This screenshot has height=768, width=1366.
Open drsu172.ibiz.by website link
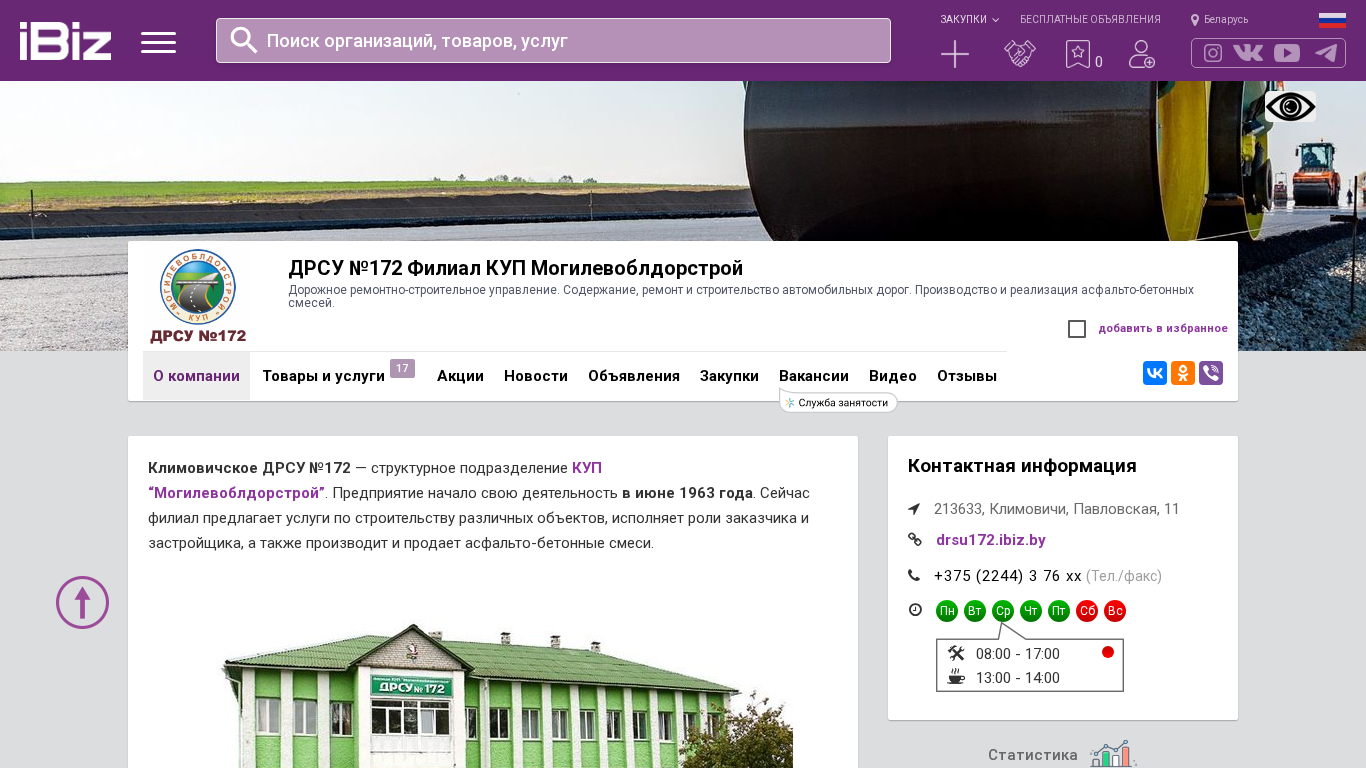tap(991, 540)
